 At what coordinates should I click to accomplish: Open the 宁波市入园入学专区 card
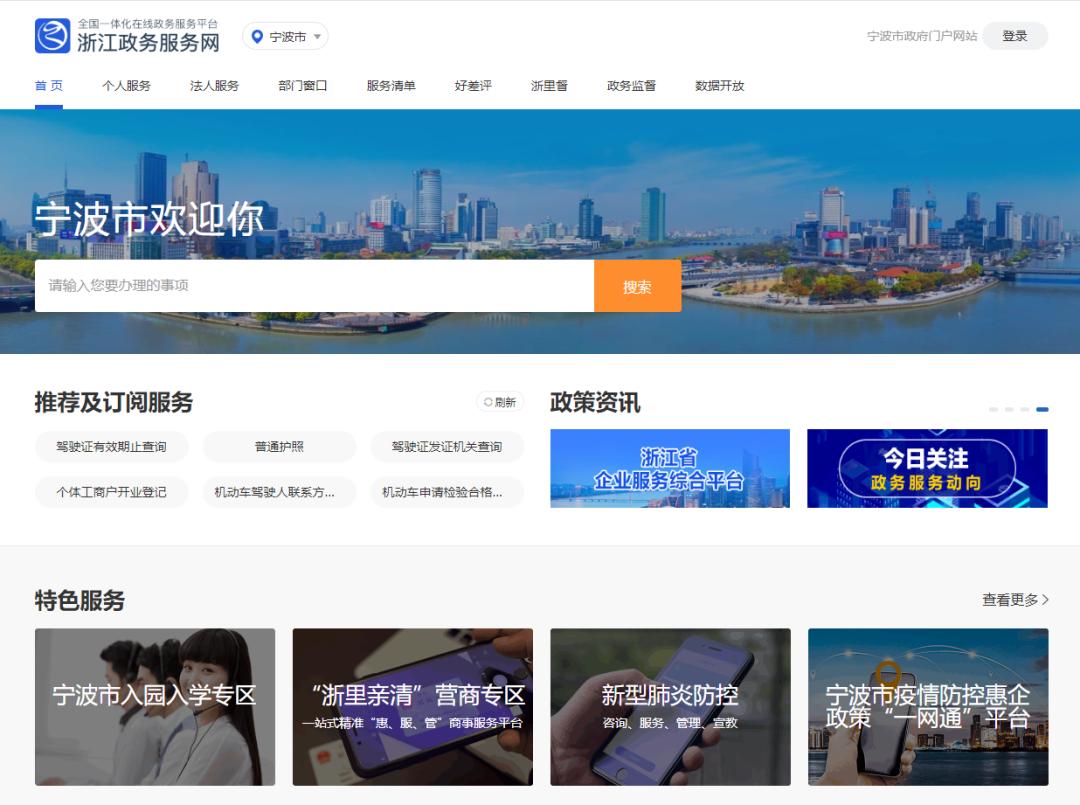point(153,705)
